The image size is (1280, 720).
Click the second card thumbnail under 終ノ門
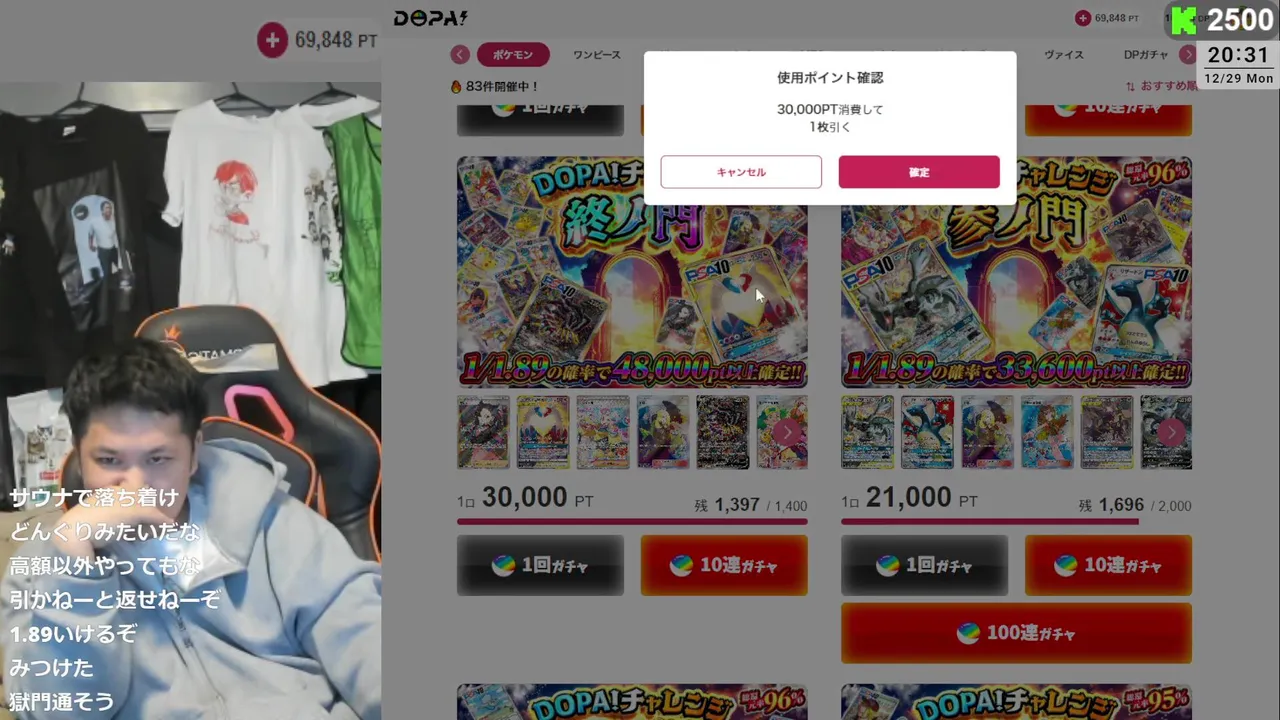click(543, 432)
